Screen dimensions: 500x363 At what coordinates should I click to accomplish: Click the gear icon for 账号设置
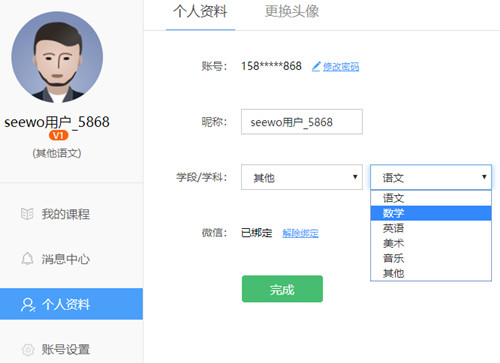point(28,350)
